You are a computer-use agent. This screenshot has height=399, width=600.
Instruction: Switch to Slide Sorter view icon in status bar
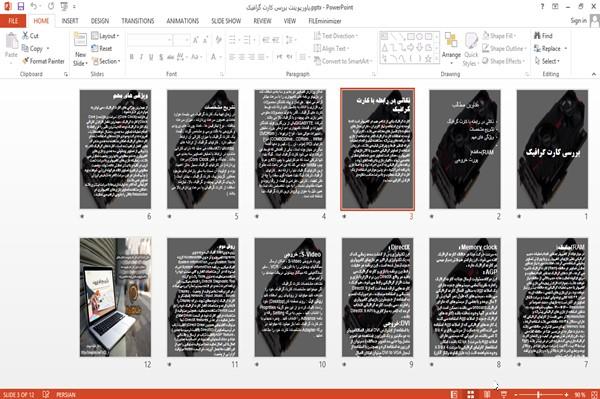[x=471, y=394]
